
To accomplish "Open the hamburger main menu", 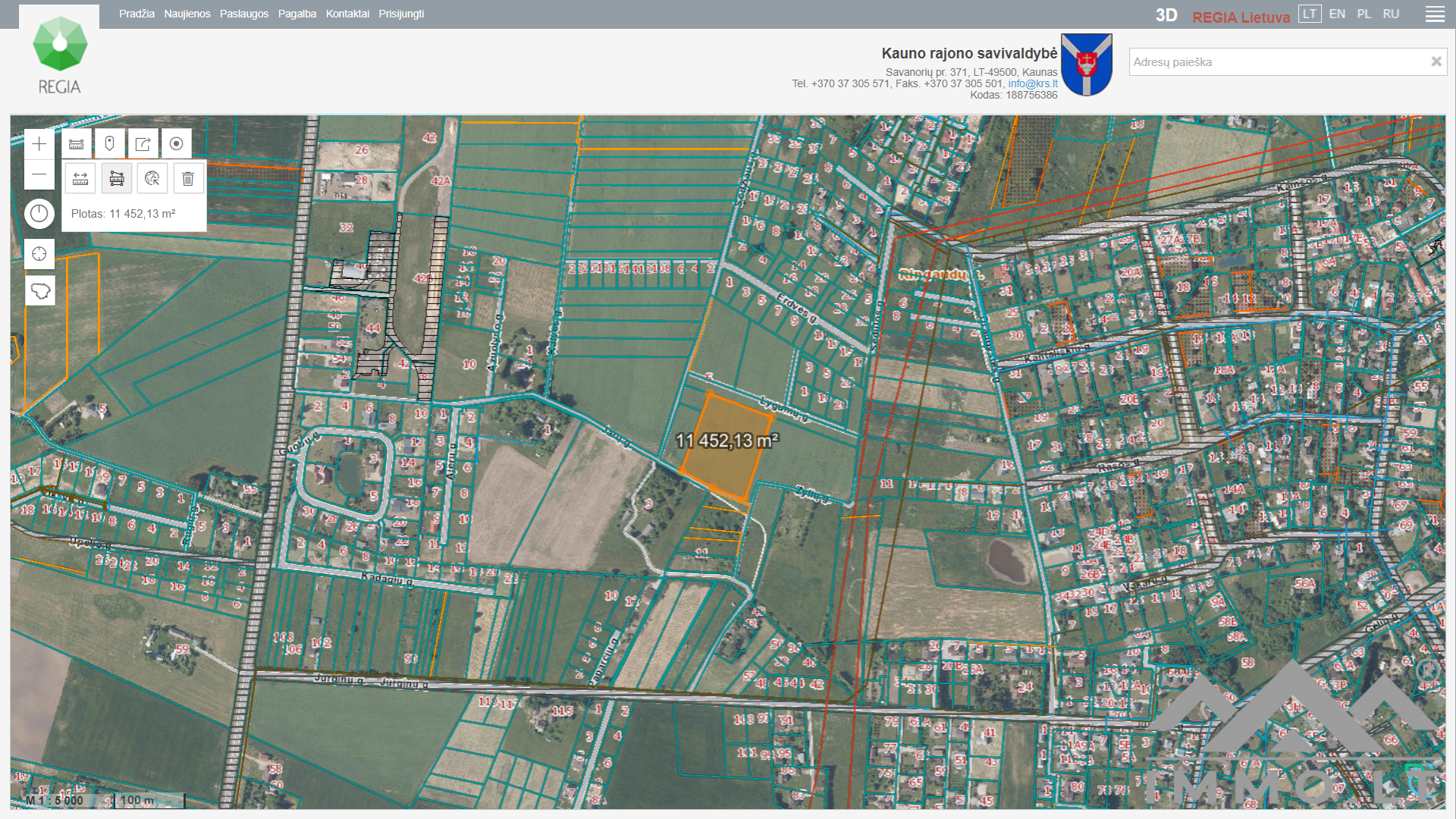I will point(1435,14).
